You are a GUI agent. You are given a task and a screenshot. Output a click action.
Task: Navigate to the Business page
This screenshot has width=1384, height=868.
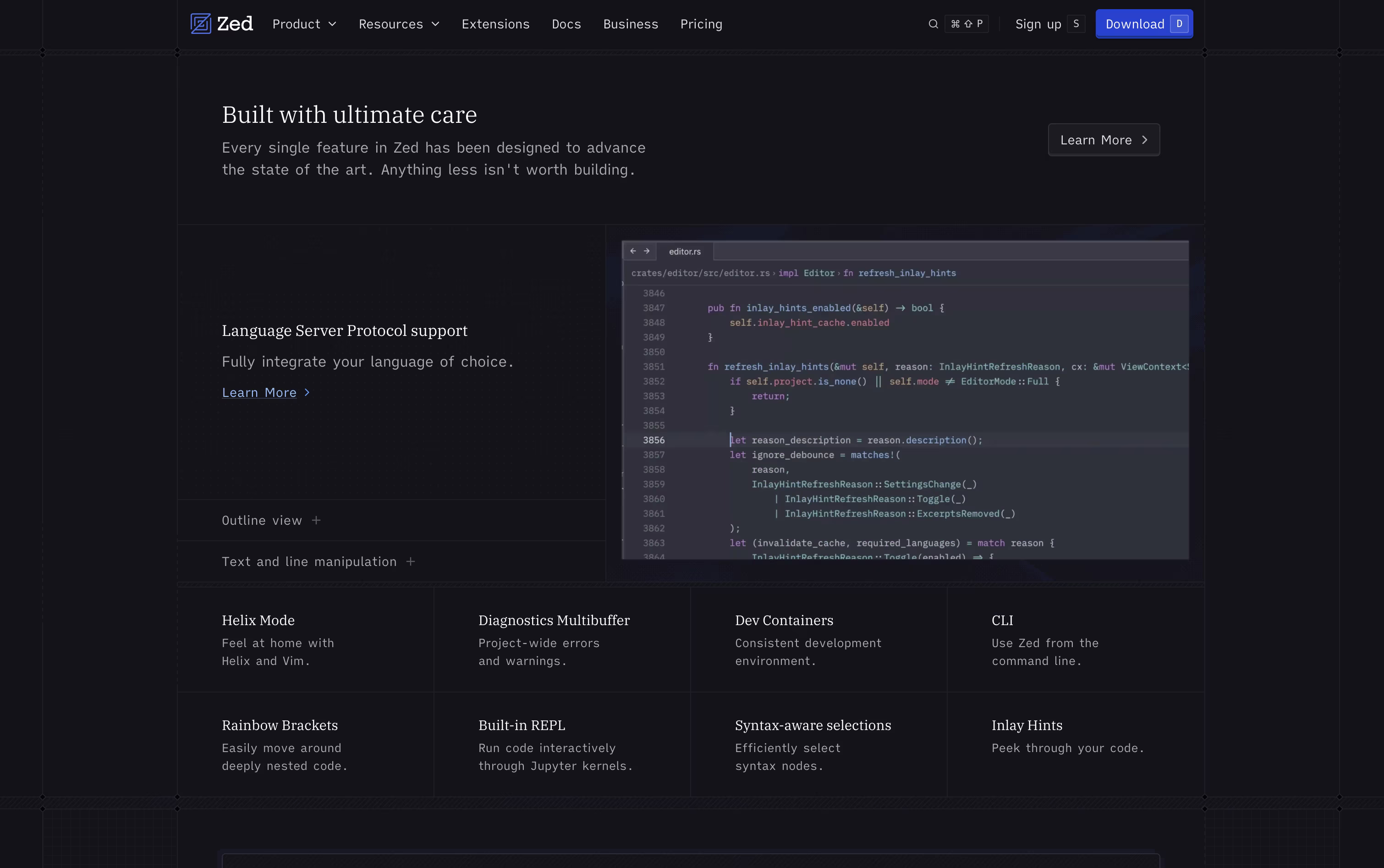pos(630,24)
